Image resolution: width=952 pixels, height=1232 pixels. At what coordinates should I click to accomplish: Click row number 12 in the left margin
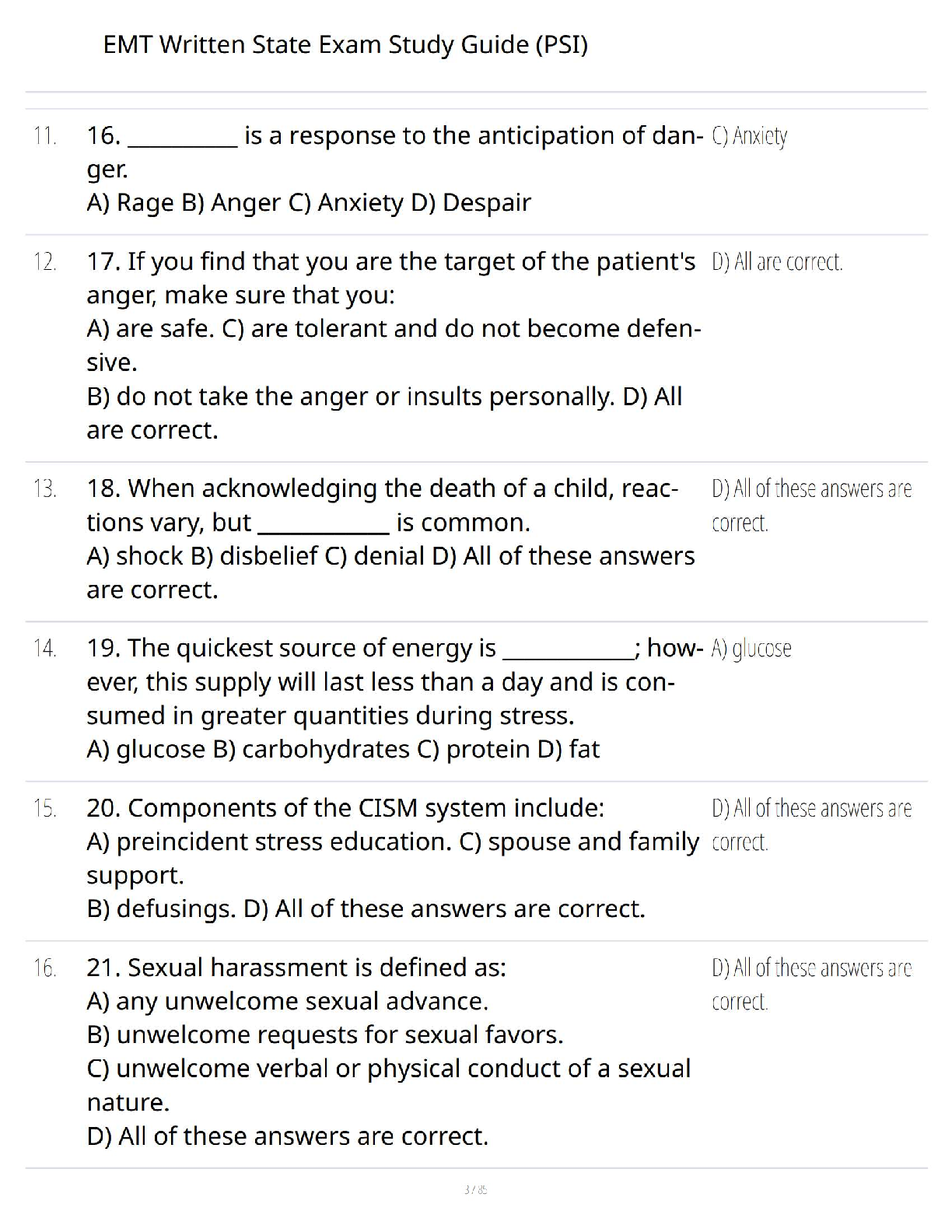point(45,262)
